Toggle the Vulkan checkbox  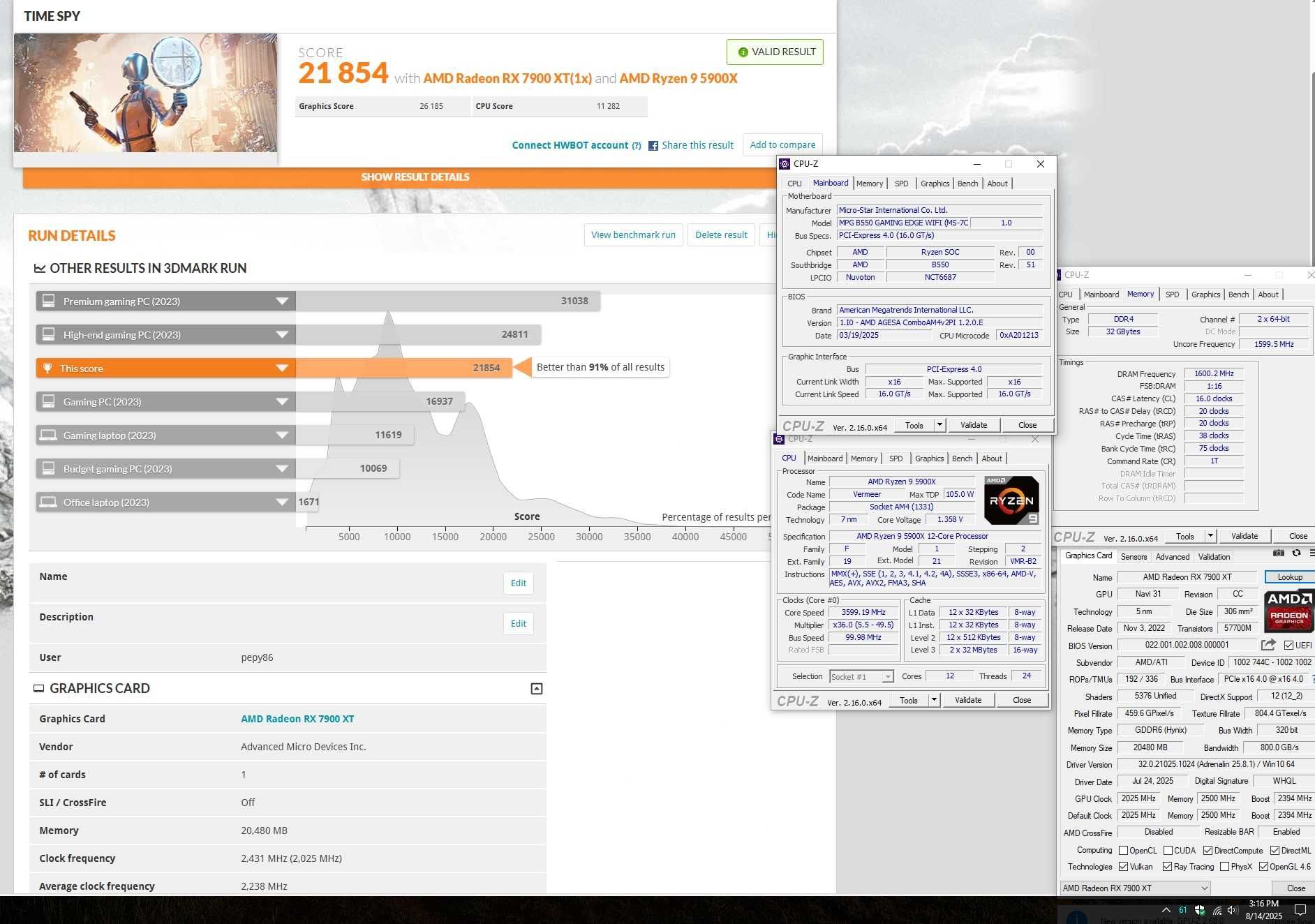(1123, 867)
